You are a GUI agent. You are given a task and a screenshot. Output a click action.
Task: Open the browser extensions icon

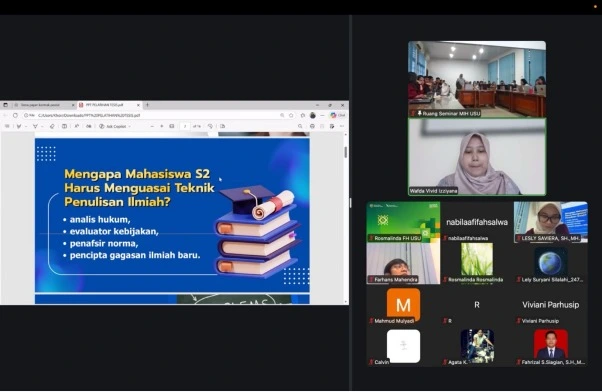point(303,115)
